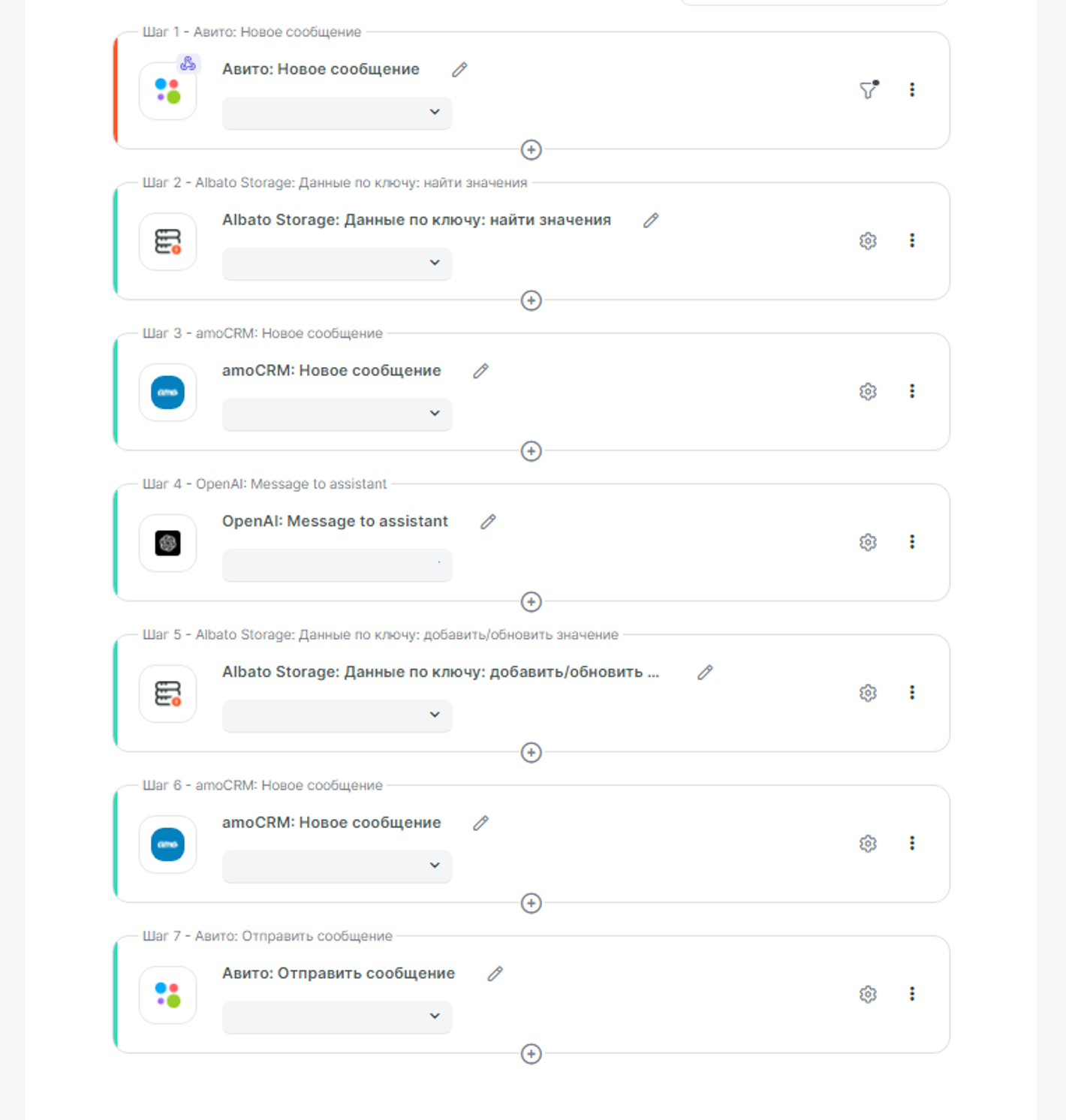The height and width of the screenshot is (1120, 1066).
Task: Expand dropdown under Авито: Отправить сообщение
Action: (x=337, y=1016)
